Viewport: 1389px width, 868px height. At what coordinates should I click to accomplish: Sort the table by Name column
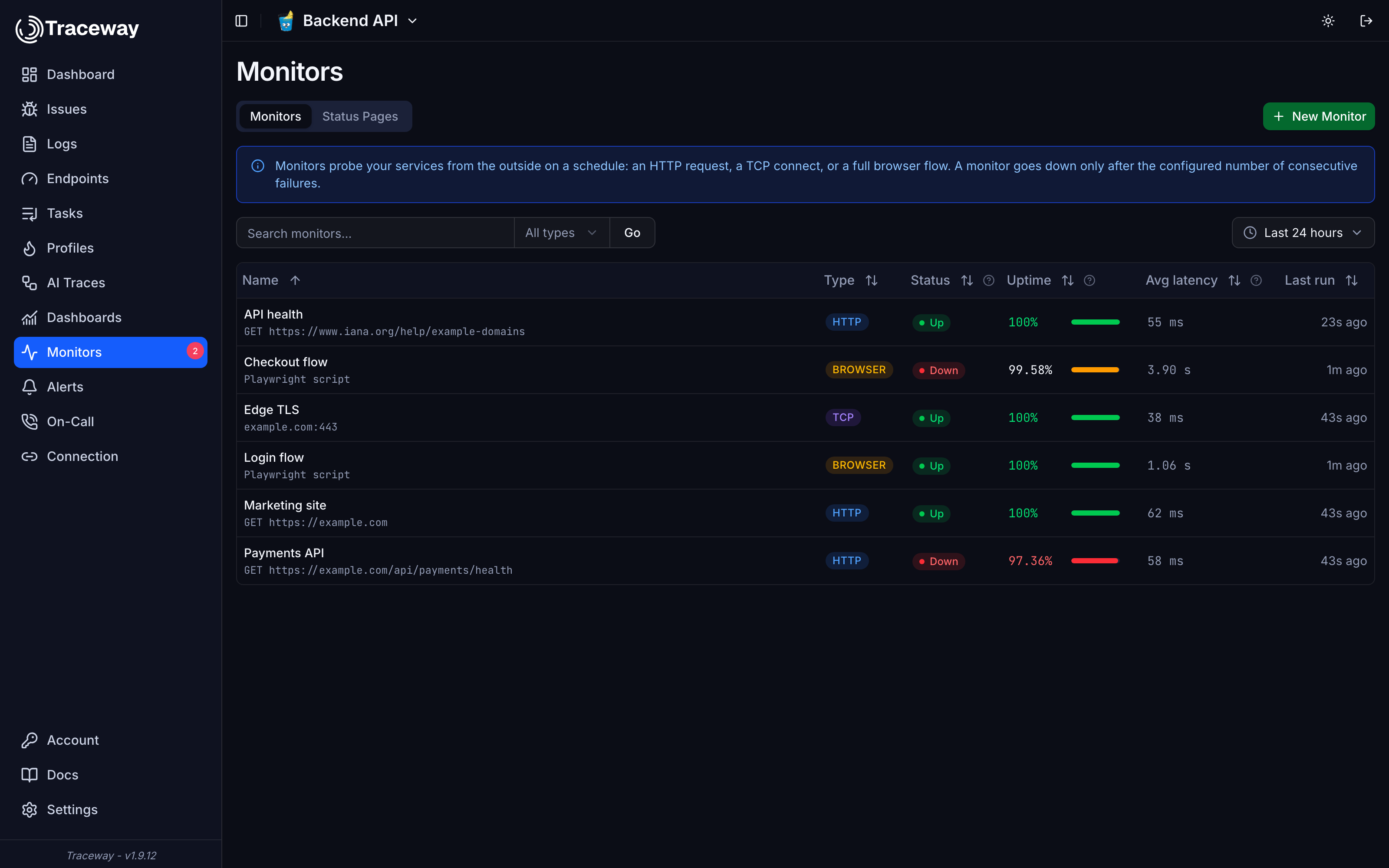(x=271, y=280)
